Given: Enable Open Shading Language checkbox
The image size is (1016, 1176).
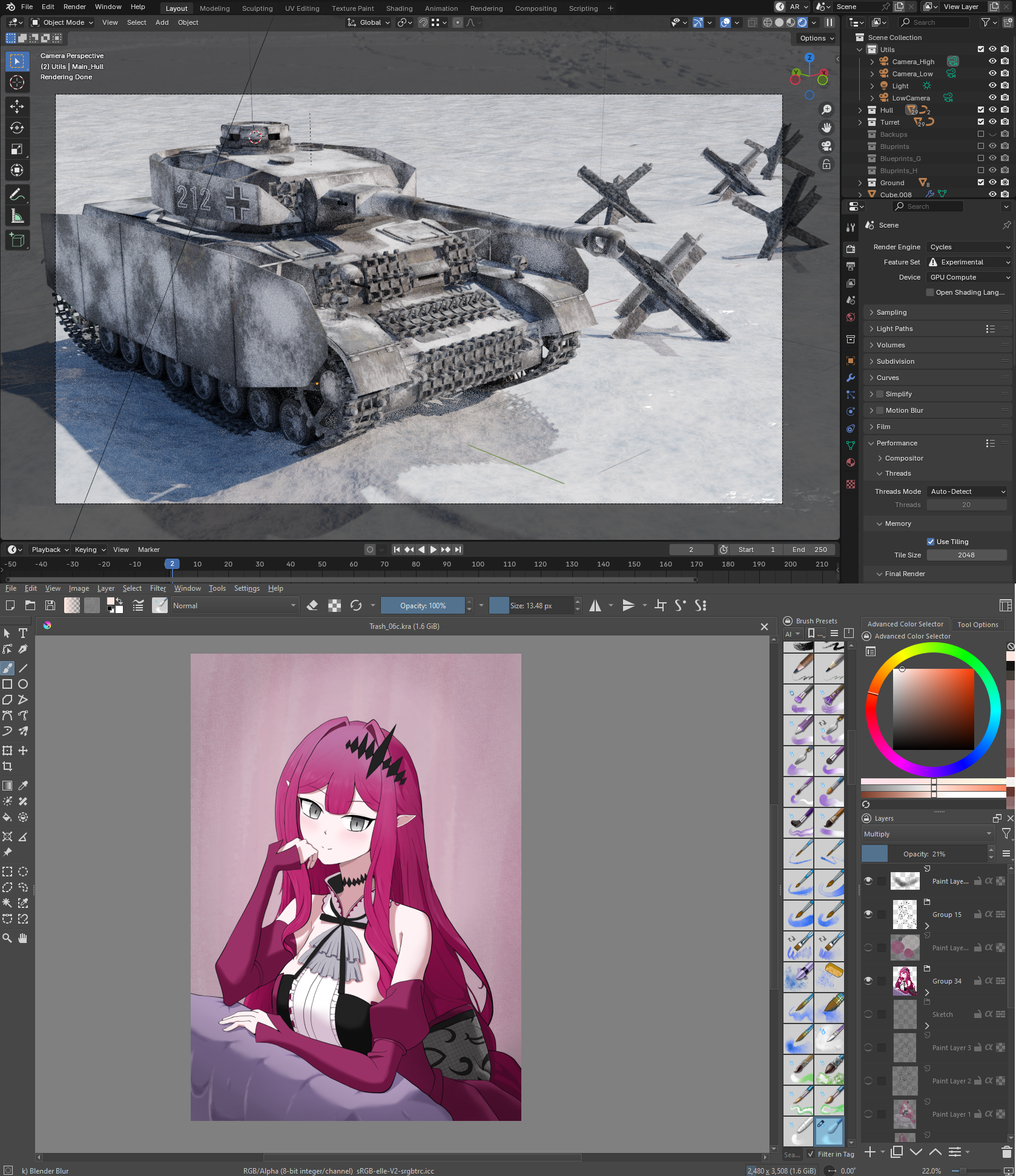Looking at the screenshot, I should point(930,292).
